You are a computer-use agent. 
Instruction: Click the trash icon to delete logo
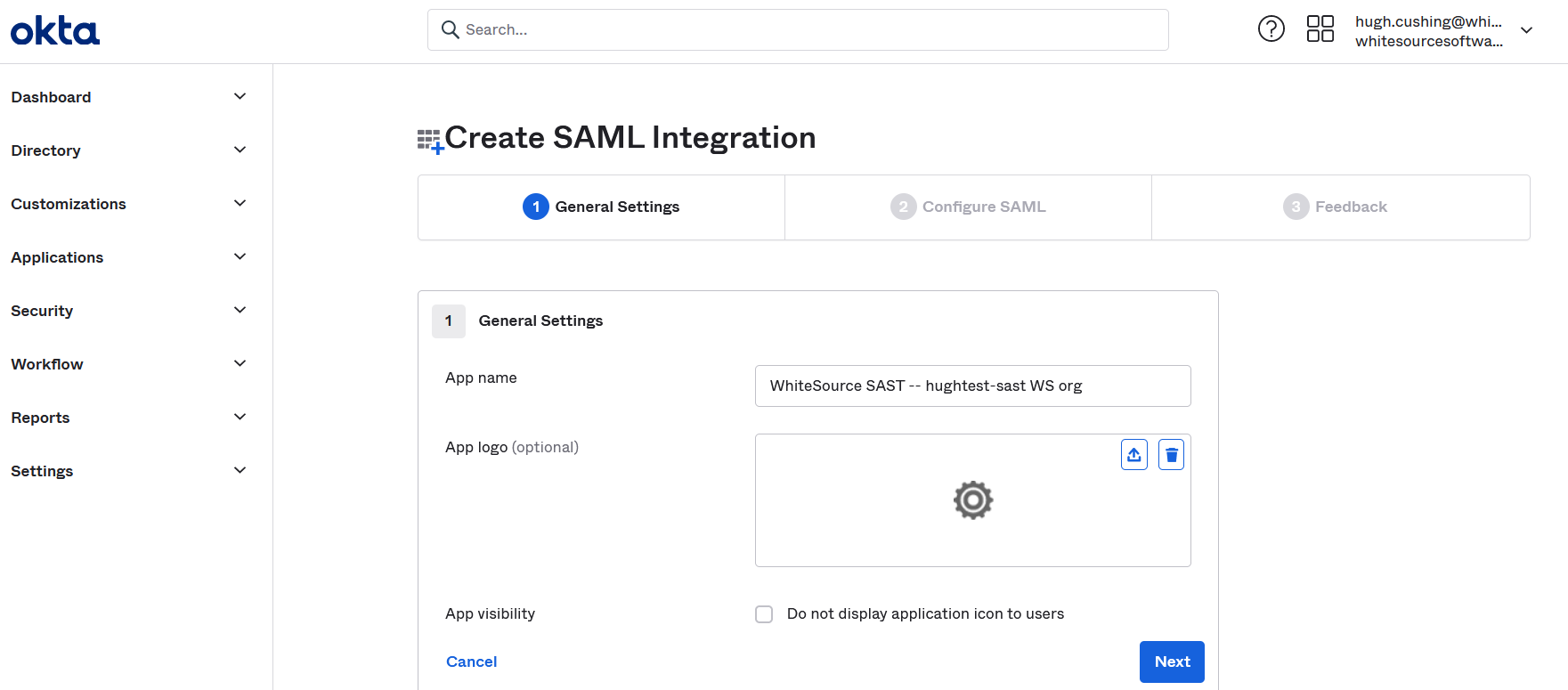click(1171, 455)
